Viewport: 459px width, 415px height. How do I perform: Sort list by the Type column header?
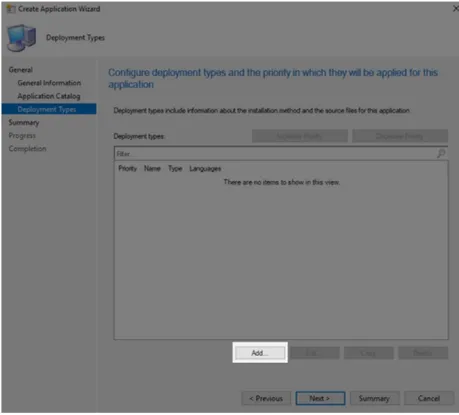[175, 168]
